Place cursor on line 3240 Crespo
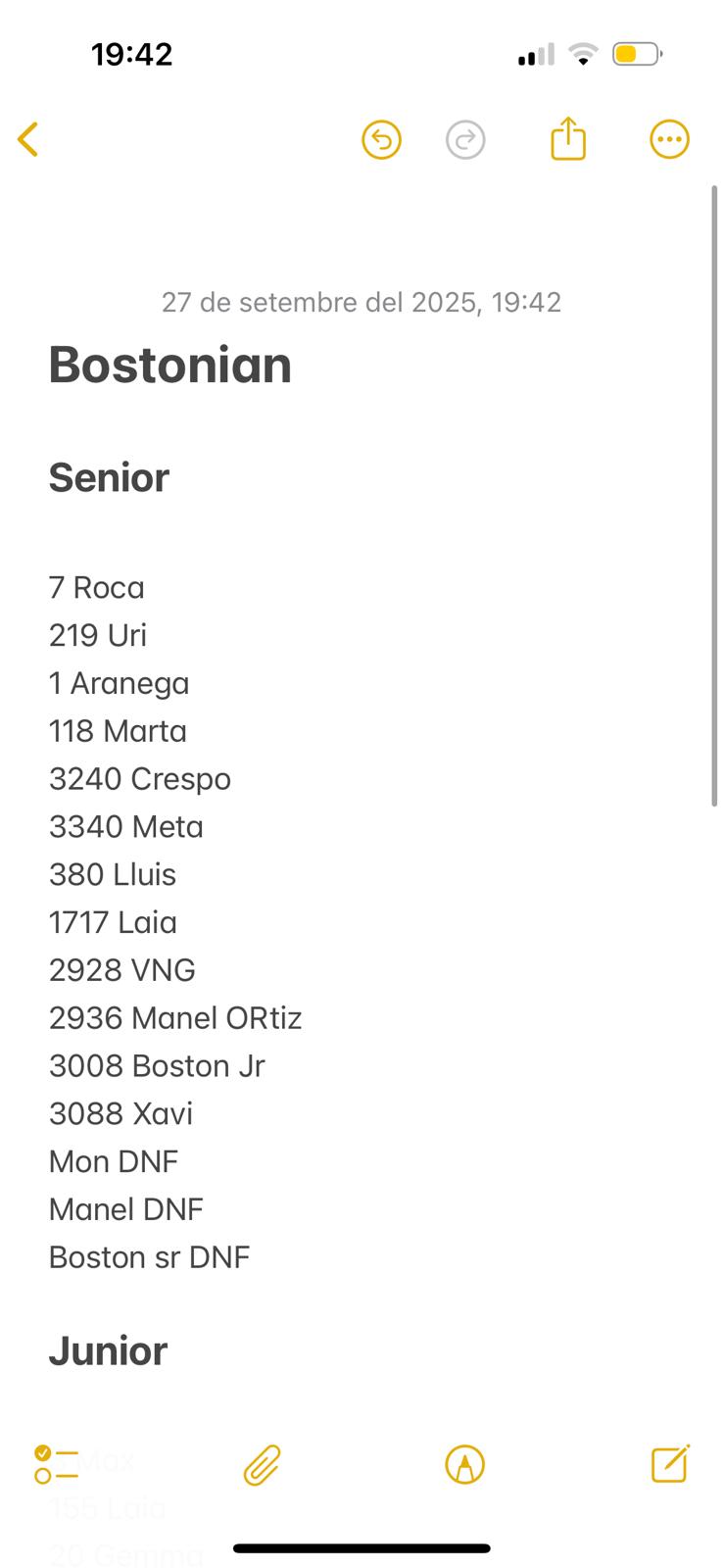The image size is (723, 1568). (x=140, y=779)
